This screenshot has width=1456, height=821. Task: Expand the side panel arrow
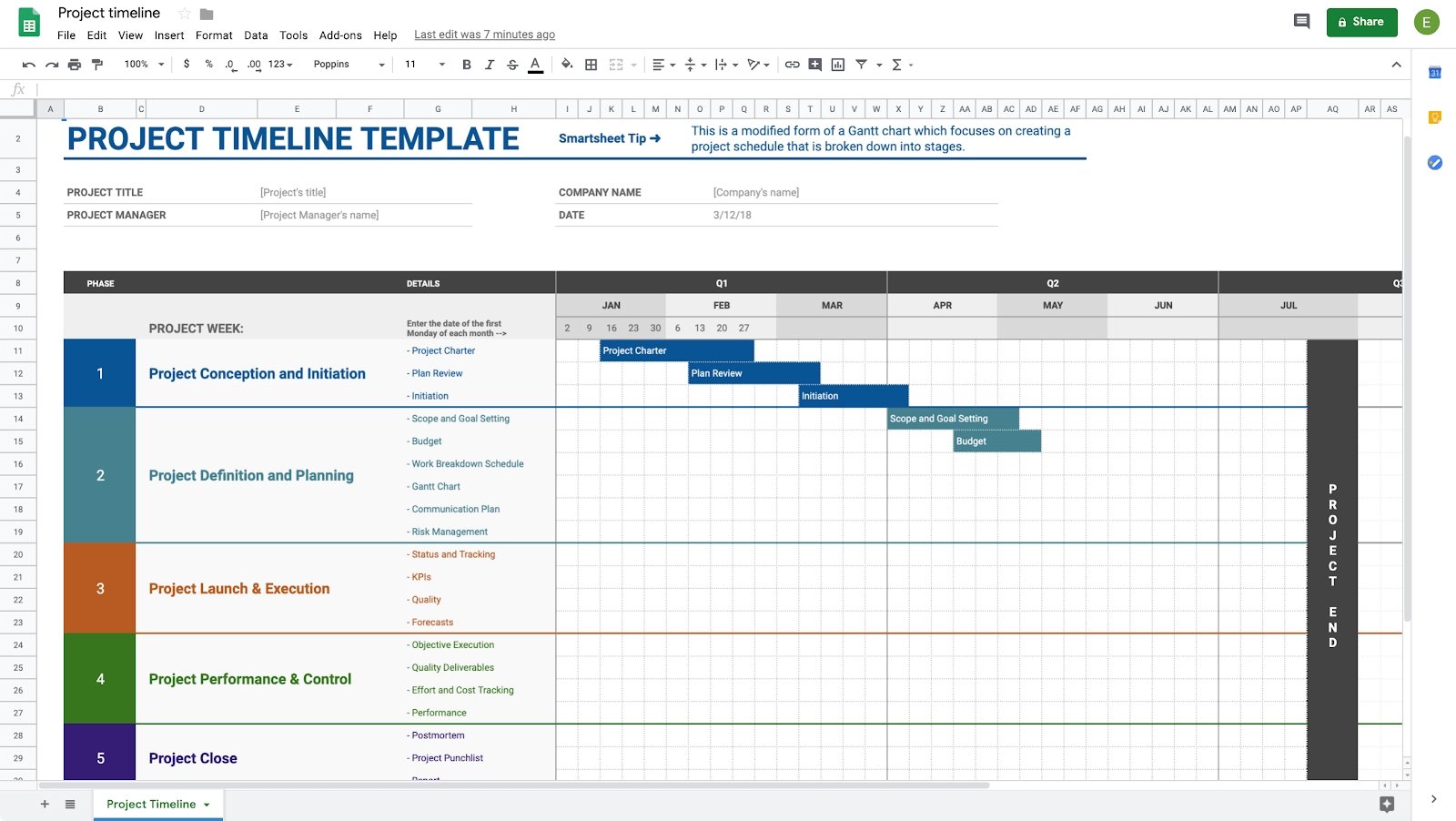[x=1433, y=799]
